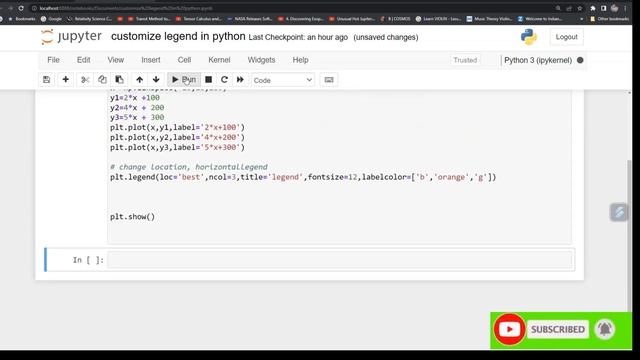Open the command palette keyboard icon
The image size is (640, 360).
pyautogui.click(x=329, y=80)
